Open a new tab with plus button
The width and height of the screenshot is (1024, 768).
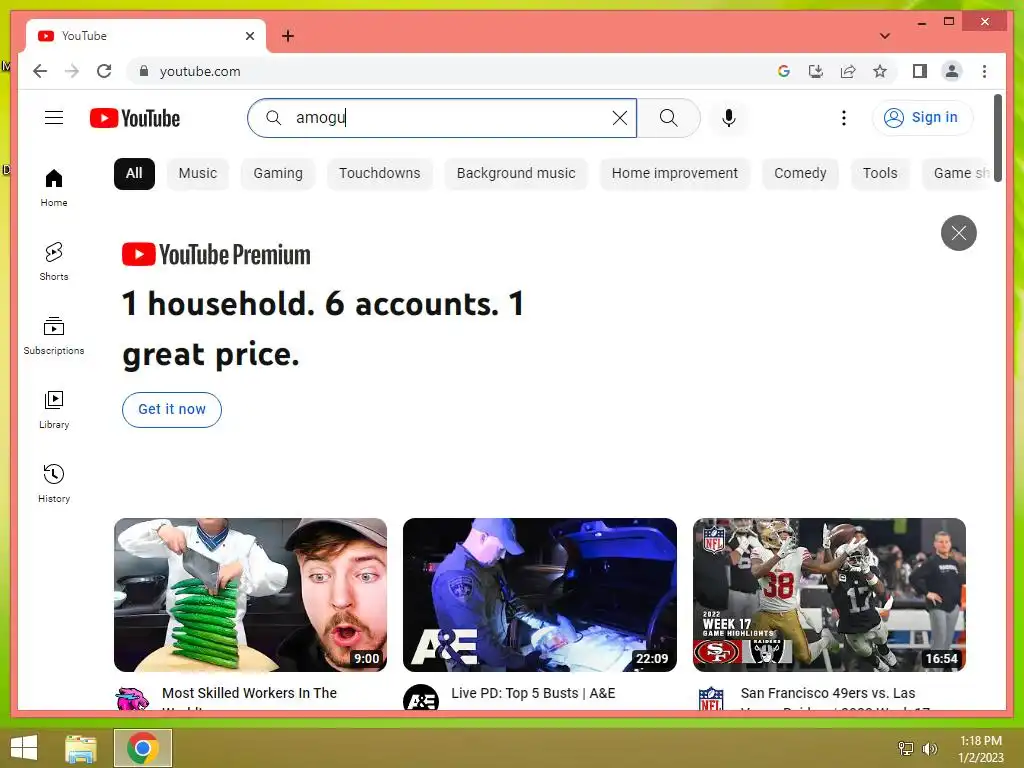[x=288, y=36]
